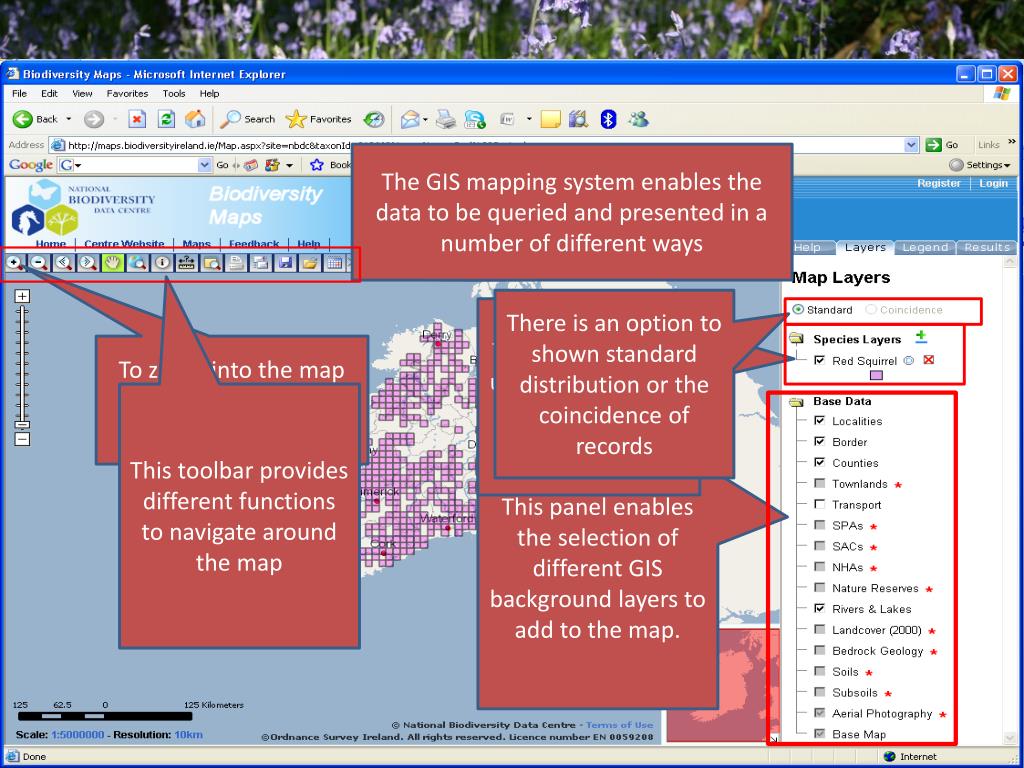Click the Red Squirrel pink color swatch
Screen dimensions: 1024x768
point(876,375)
